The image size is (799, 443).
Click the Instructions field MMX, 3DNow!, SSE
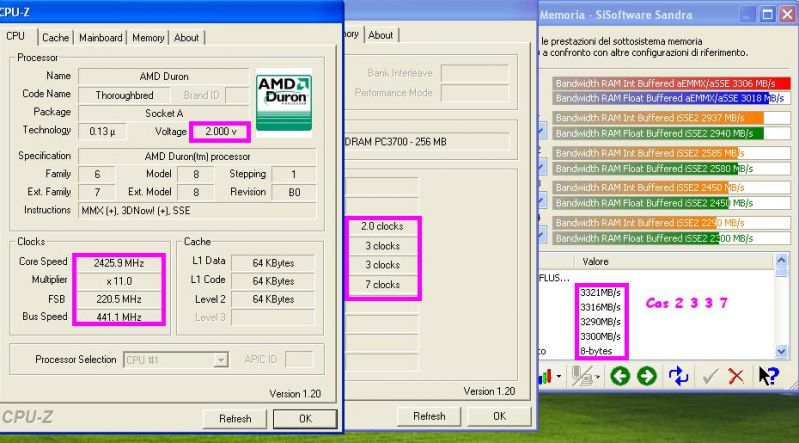197,211
